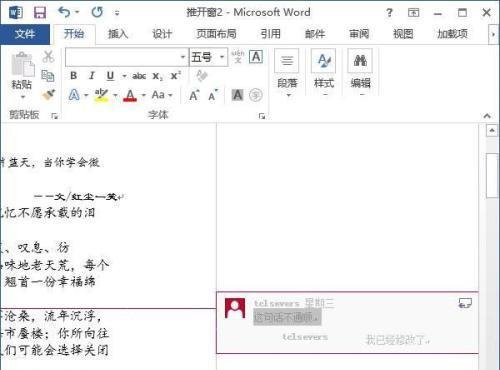Open the Change Case (Aa) menu
Viewport: 500px width, 370px height.
pos(162,95)
